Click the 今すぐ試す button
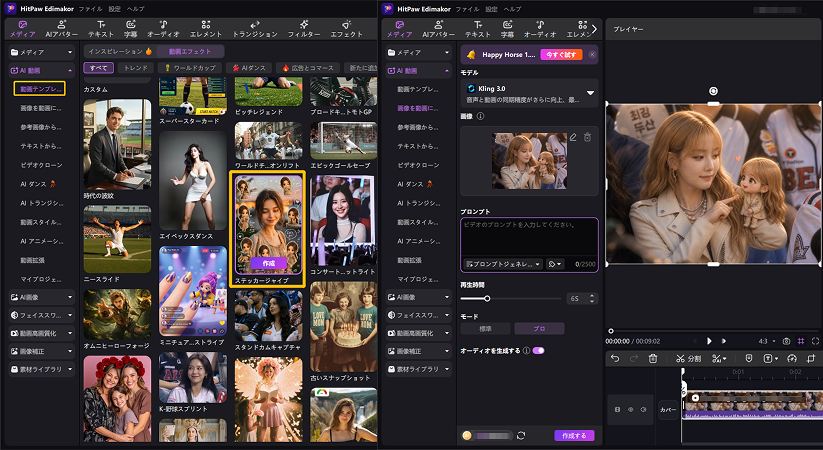This screenshot has height=450, width=823. point(561,55)
